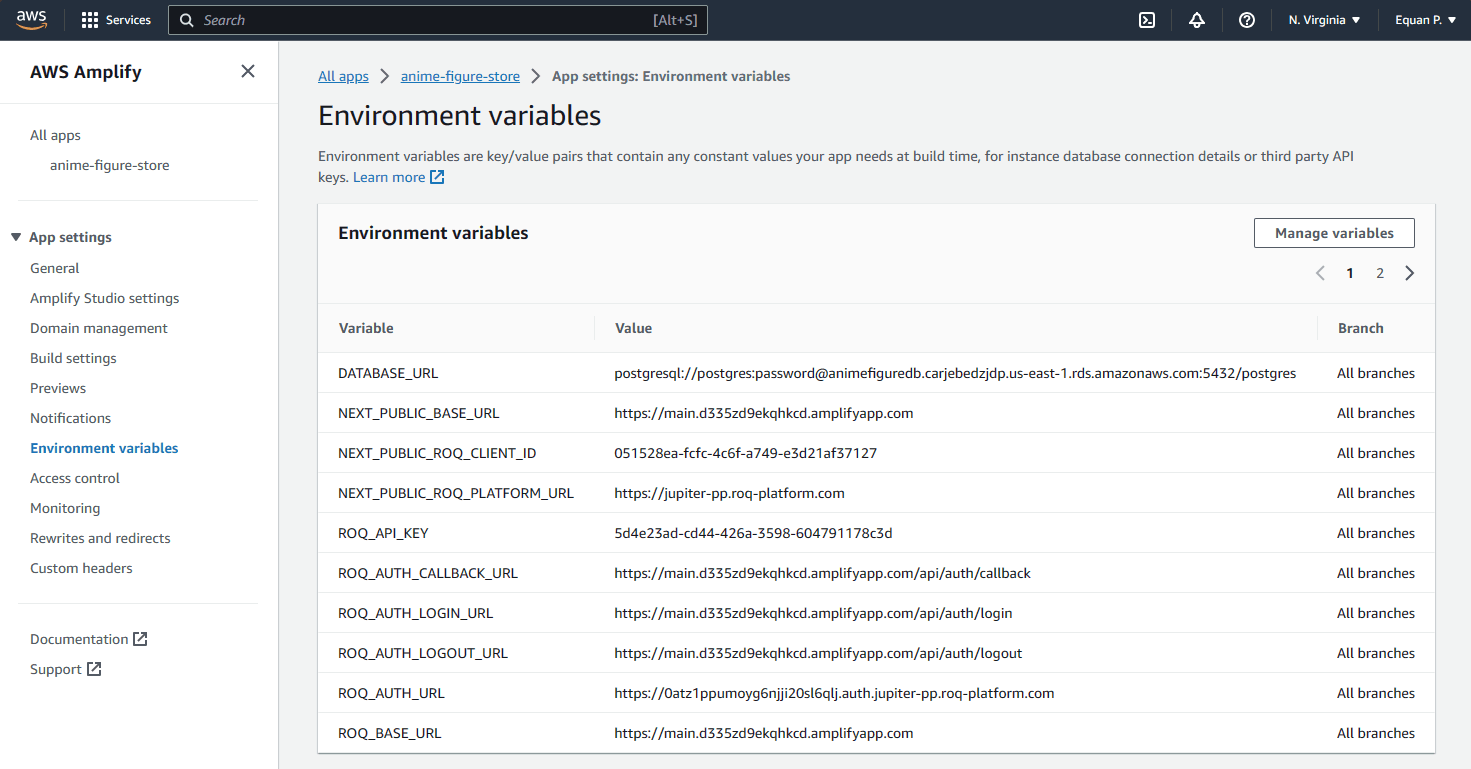Click the Branch column header
The width and height of the screenshot is (1471, 769).
tap(1361, 328)
